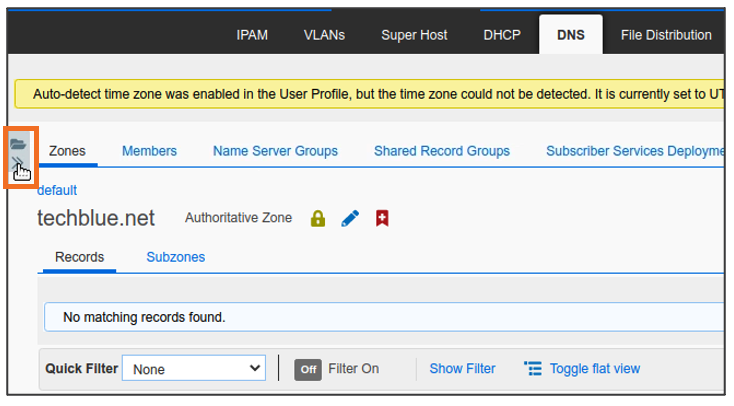
Task: Toggle the Filter On Off switch
Action: tap(308, 369)
